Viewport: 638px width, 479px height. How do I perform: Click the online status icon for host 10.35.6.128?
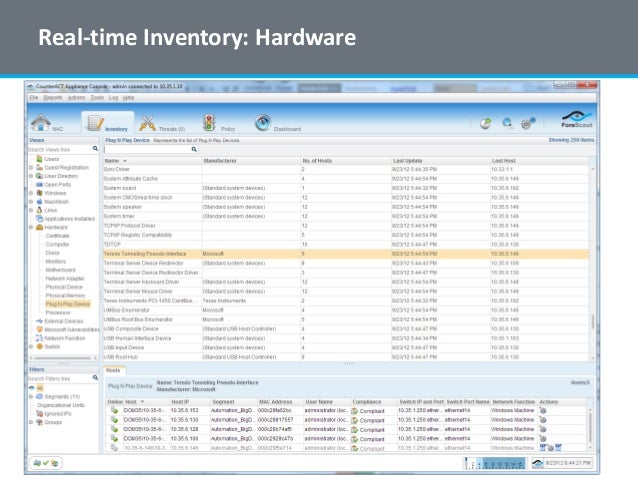point(114,429)
